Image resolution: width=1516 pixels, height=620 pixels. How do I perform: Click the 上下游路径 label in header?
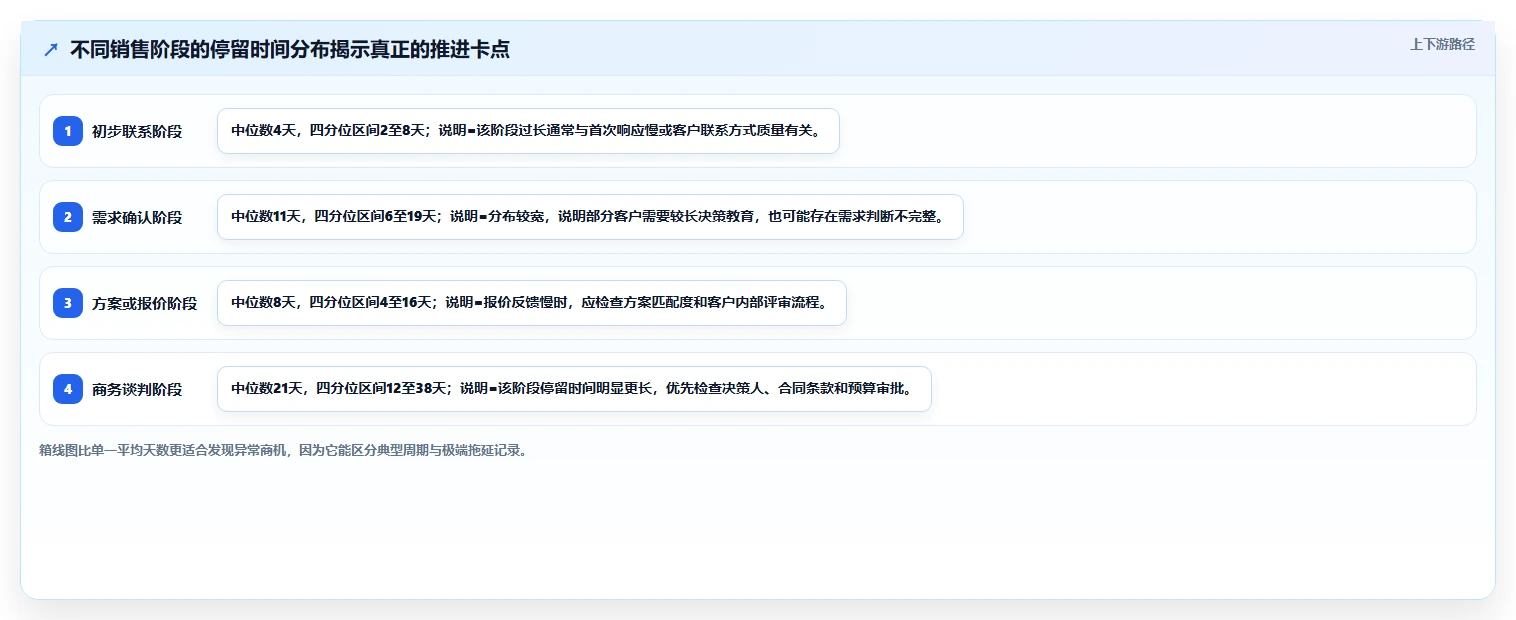1442,44
